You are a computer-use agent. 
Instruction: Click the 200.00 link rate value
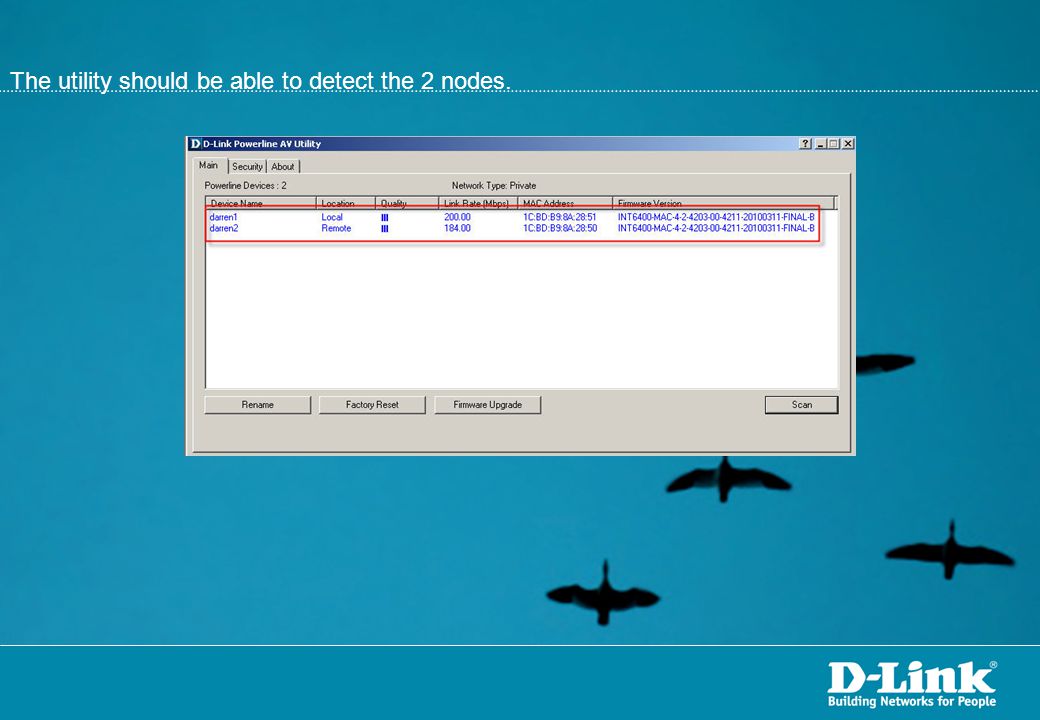click(x=457, y=217)
